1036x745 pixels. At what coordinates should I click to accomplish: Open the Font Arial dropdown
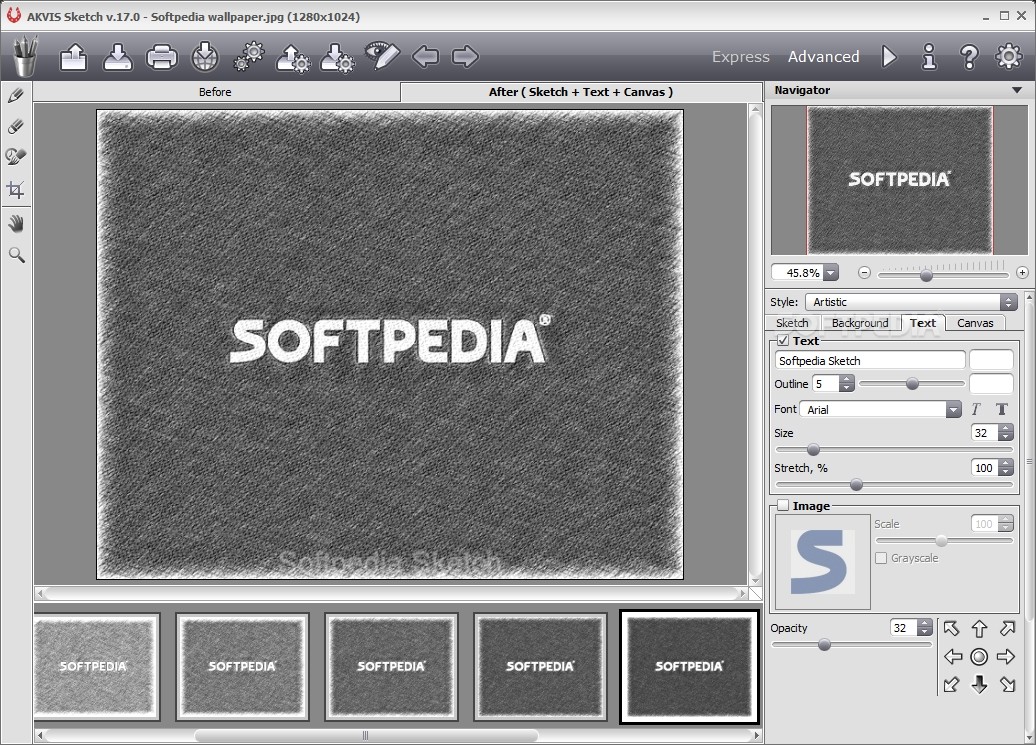[x=881, y=409]
